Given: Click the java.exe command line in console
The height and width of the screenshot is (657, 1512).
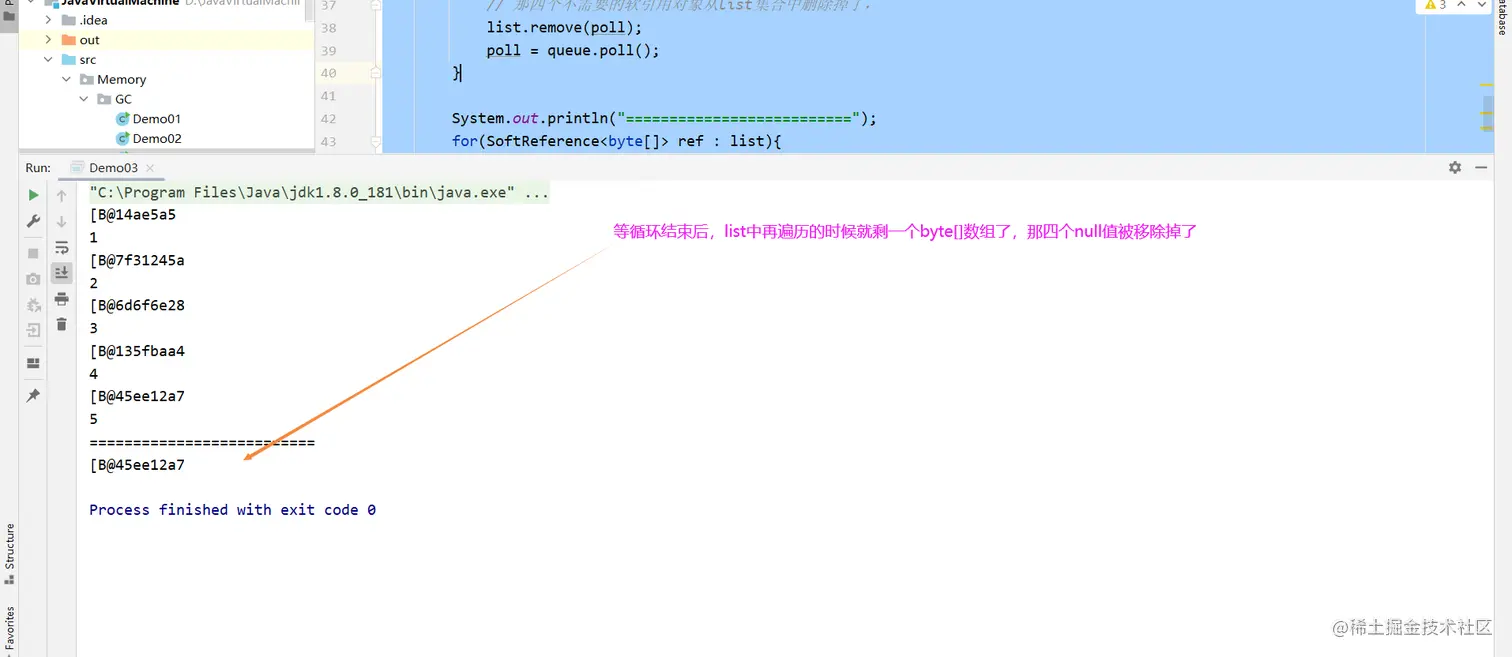Looking at the screenshot, I should click(319, 192).
